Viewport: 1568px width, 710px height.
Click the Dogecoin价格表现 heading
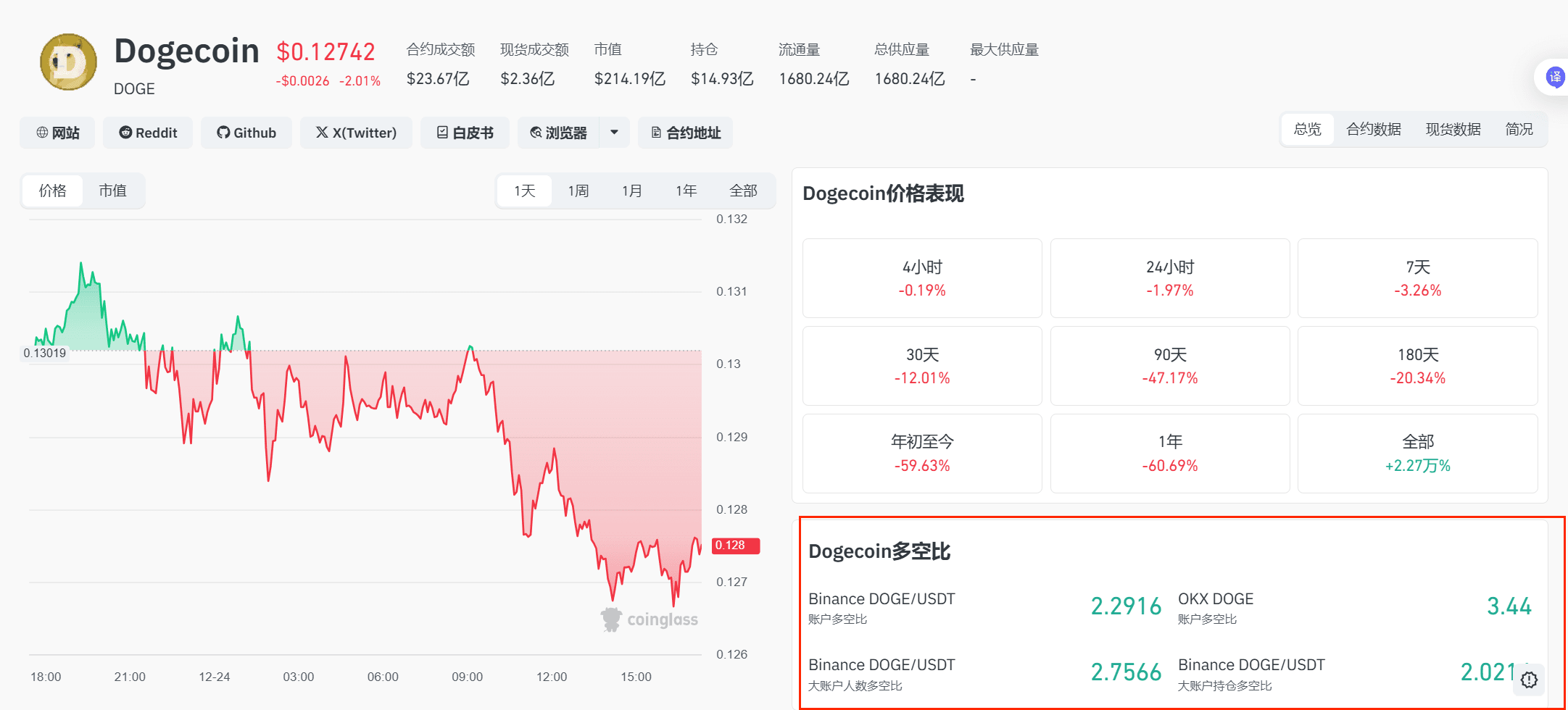click(883, 194)
